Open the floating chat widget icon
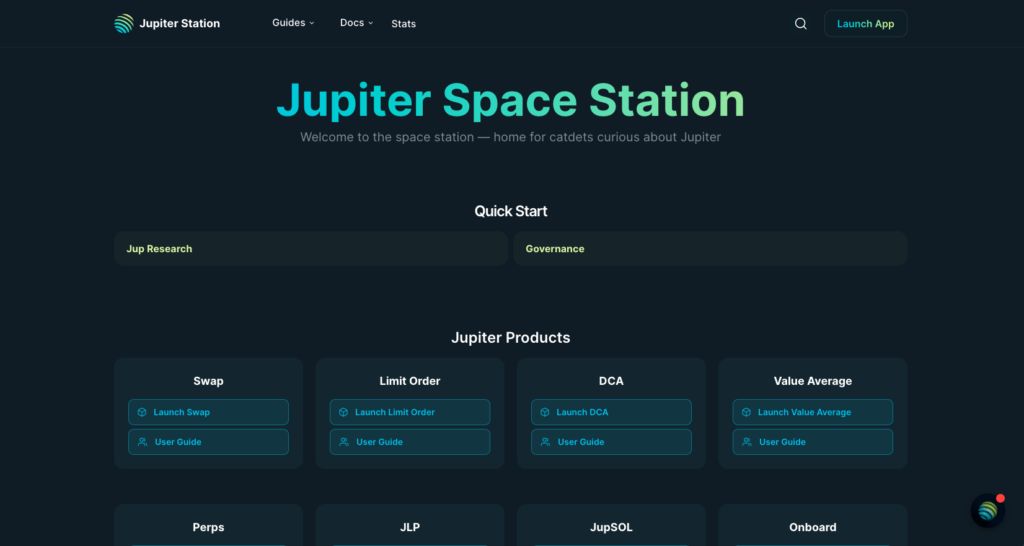Image resolution: width=1024 pixels, height=546 pixels. click(x=987, y=511)
